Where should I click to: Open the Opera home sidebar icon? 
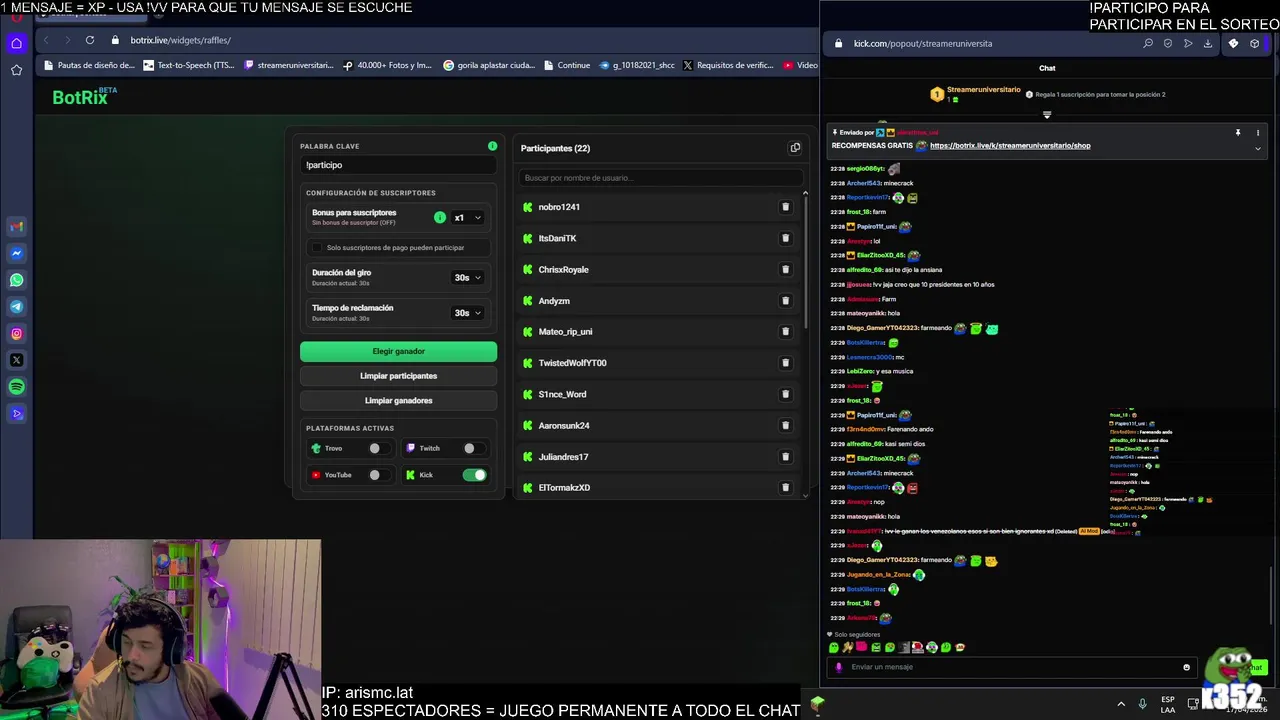(x=16, y=43)
